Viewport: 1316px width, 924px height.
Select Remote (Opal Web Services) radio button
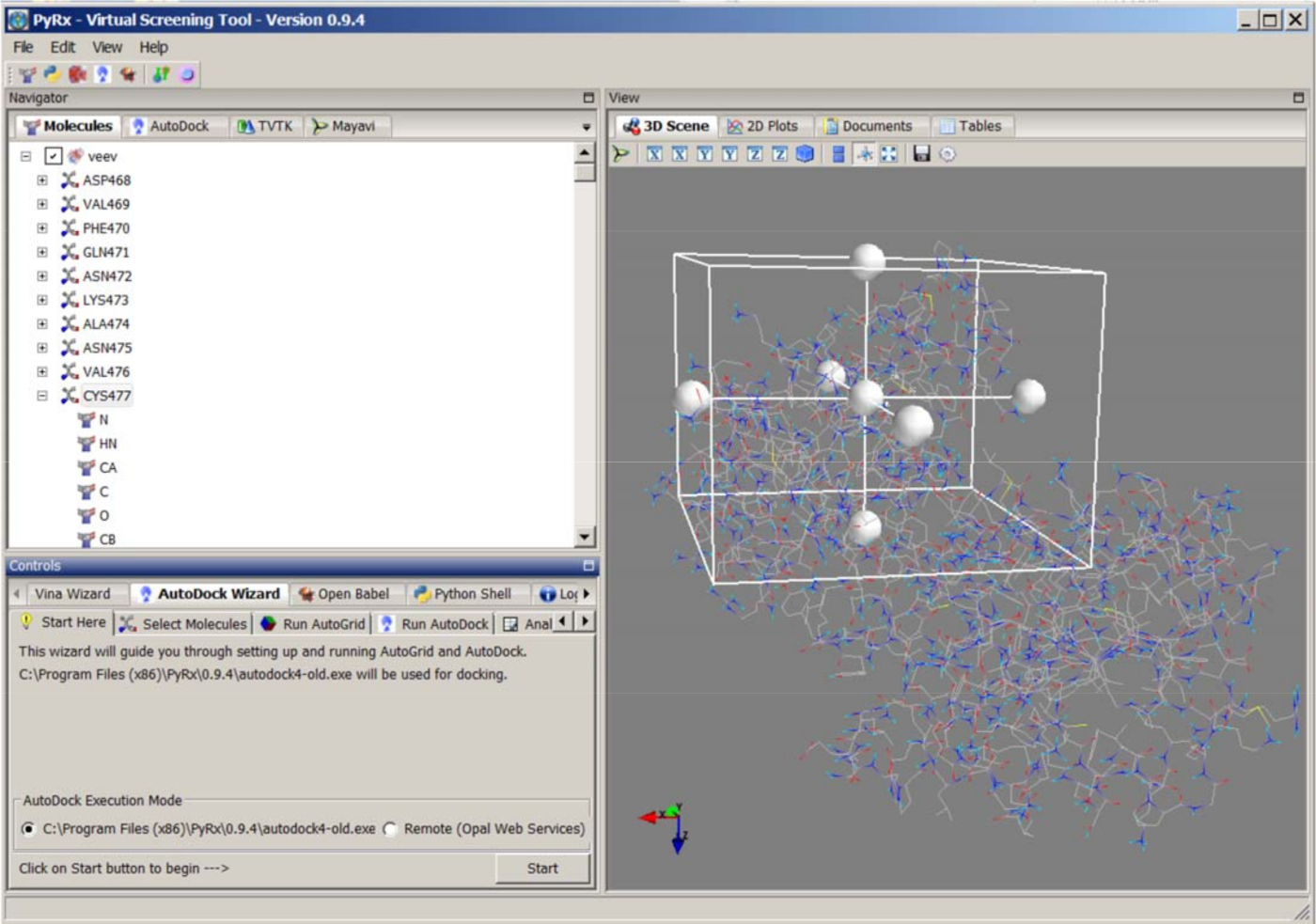(x=390, y=829)
